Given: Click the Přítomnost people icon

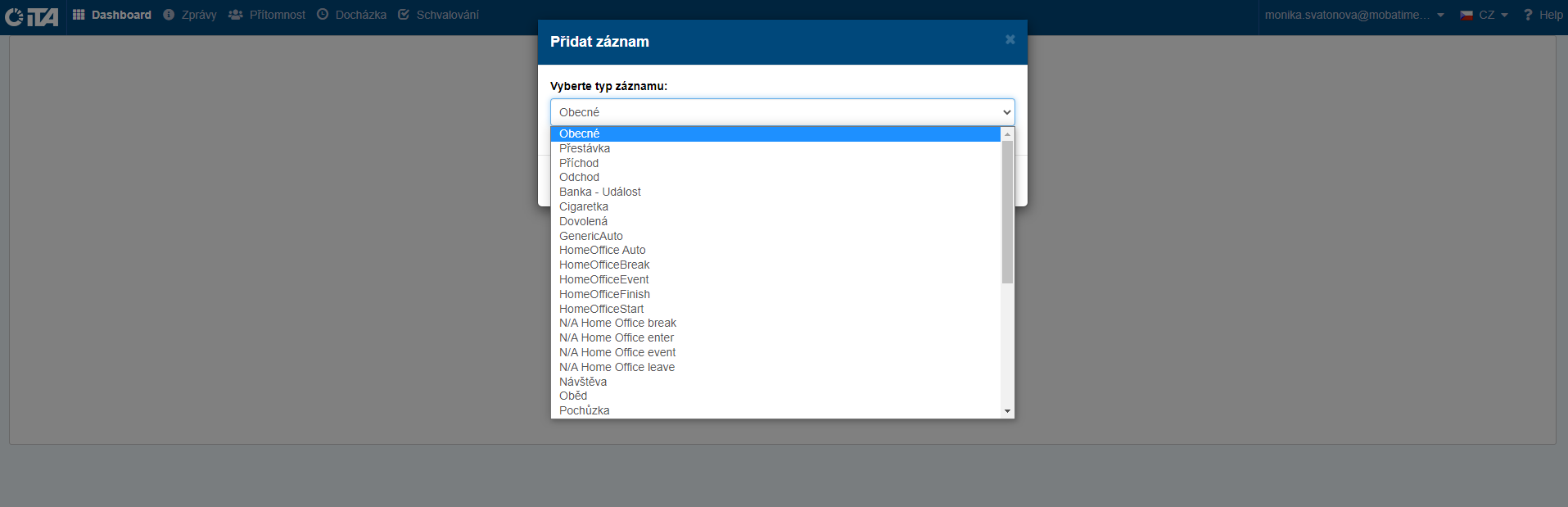Looking at the screenshot, I should 236,15.
